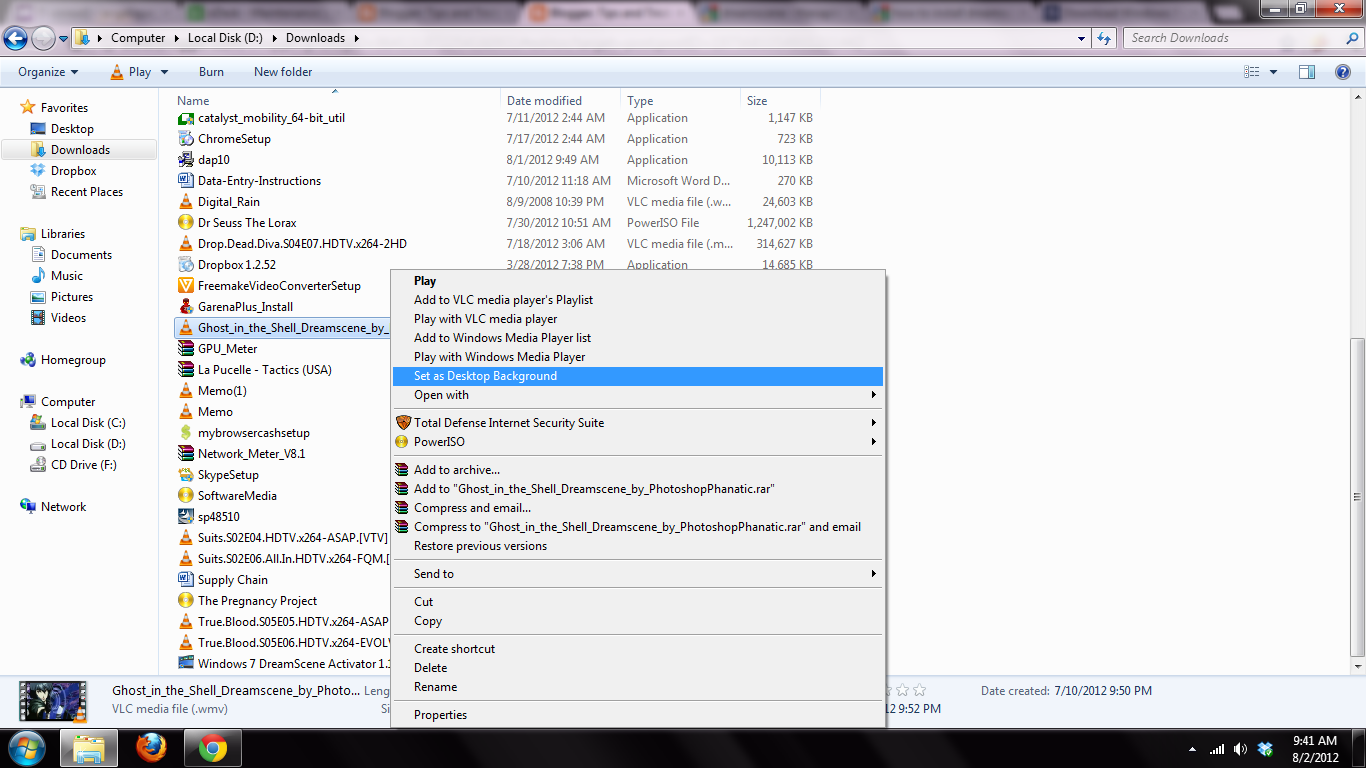Open the address bar history dropdown
The image size is (1366, 768).
[x=1082, y=38]
